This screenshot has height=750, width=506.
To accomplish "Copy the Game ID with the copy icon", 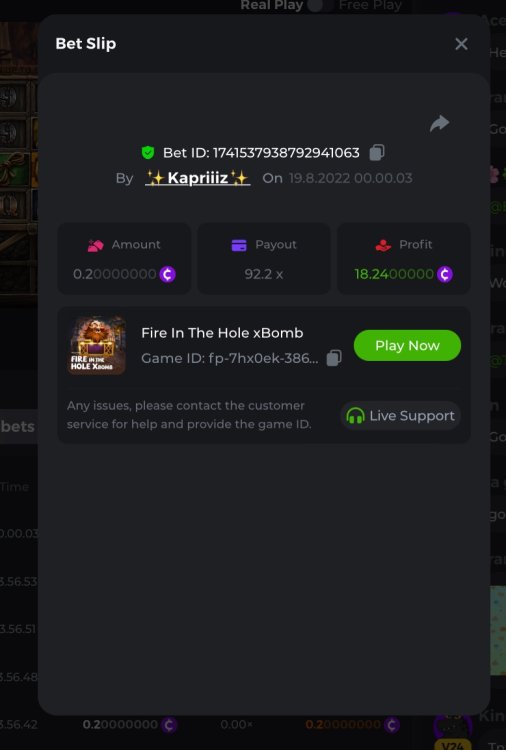I will 334,358.
